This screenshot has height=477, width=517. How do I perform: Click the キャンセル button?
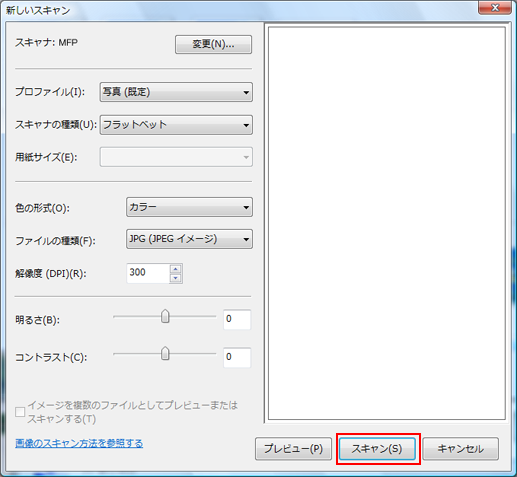461,449
